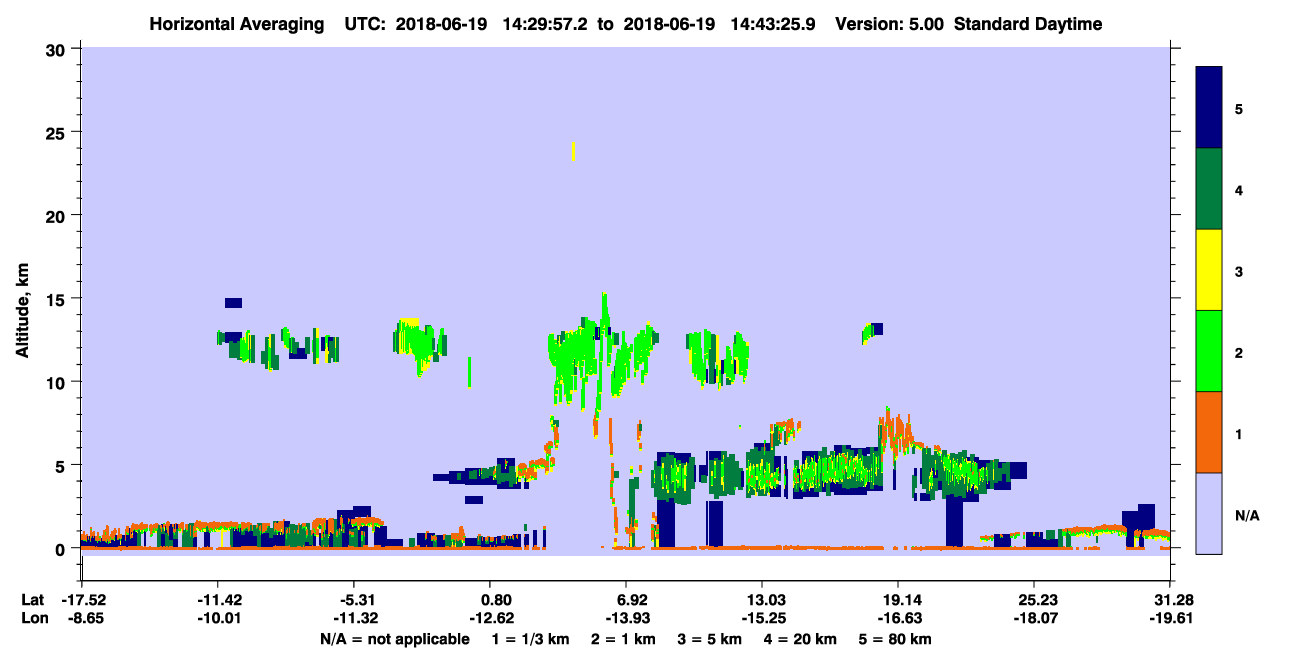
Task: Click the 'Lon' row label
Action: click(34, 618)
